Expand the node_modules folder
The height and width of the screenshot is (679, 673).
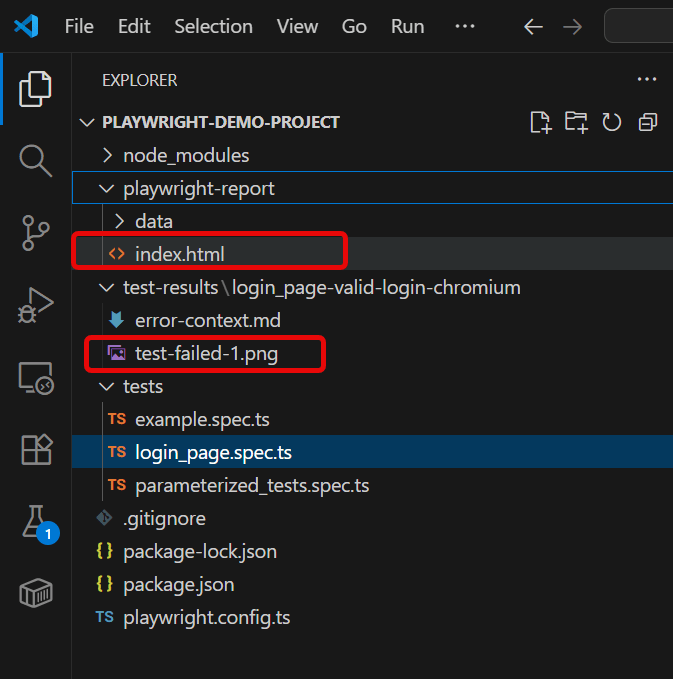[185, 155]
